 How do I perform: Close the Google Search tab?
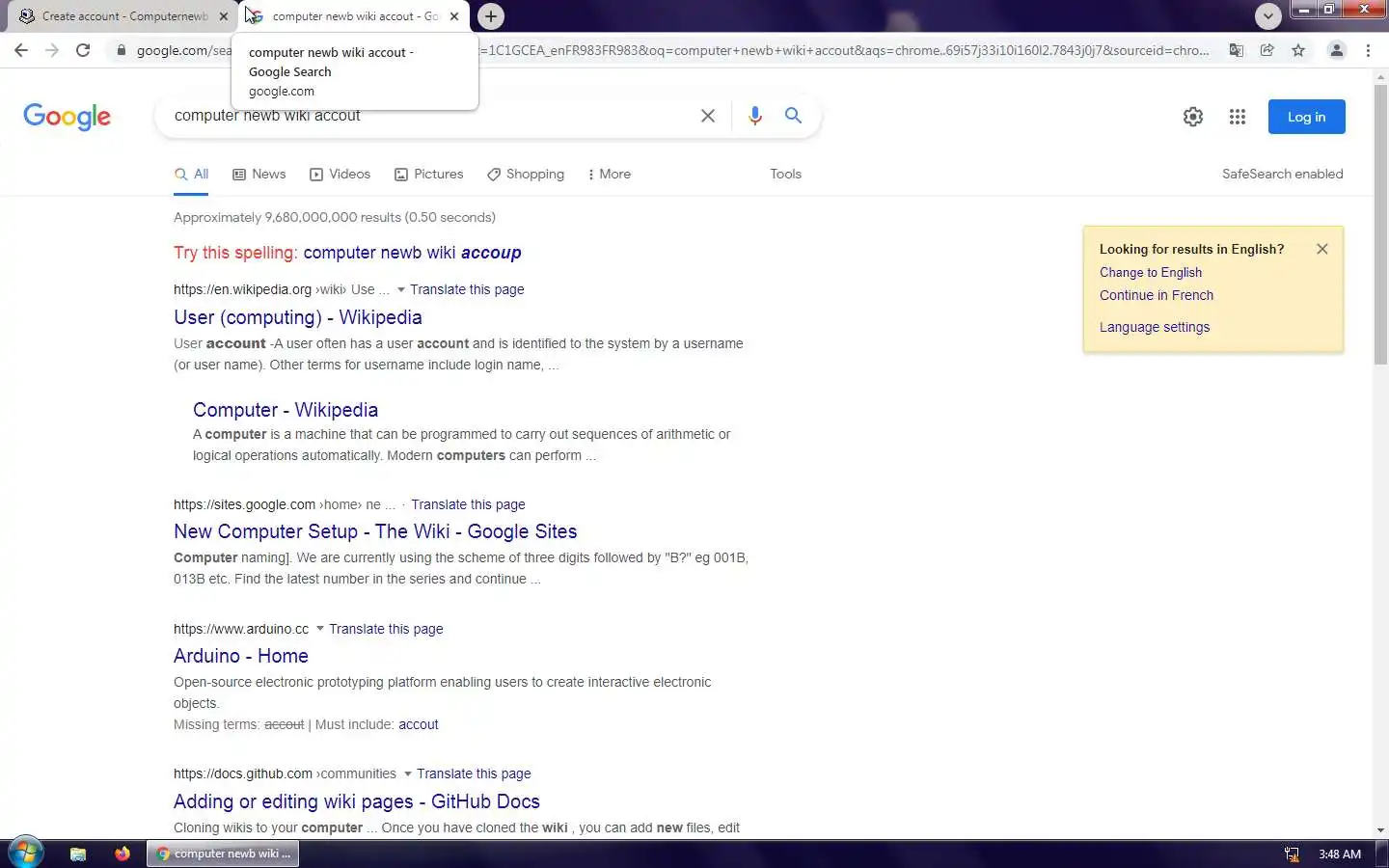click(x=454, y=16)
